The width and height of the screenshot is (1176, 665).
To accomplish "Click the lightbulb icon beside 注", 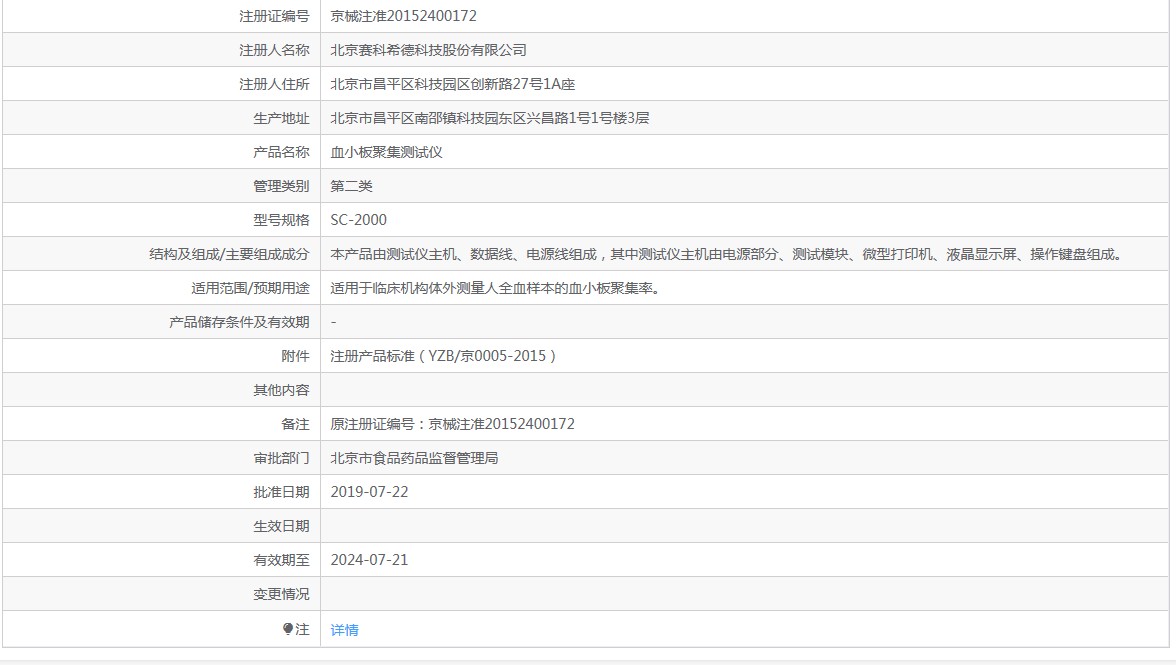I will point(288,629).
